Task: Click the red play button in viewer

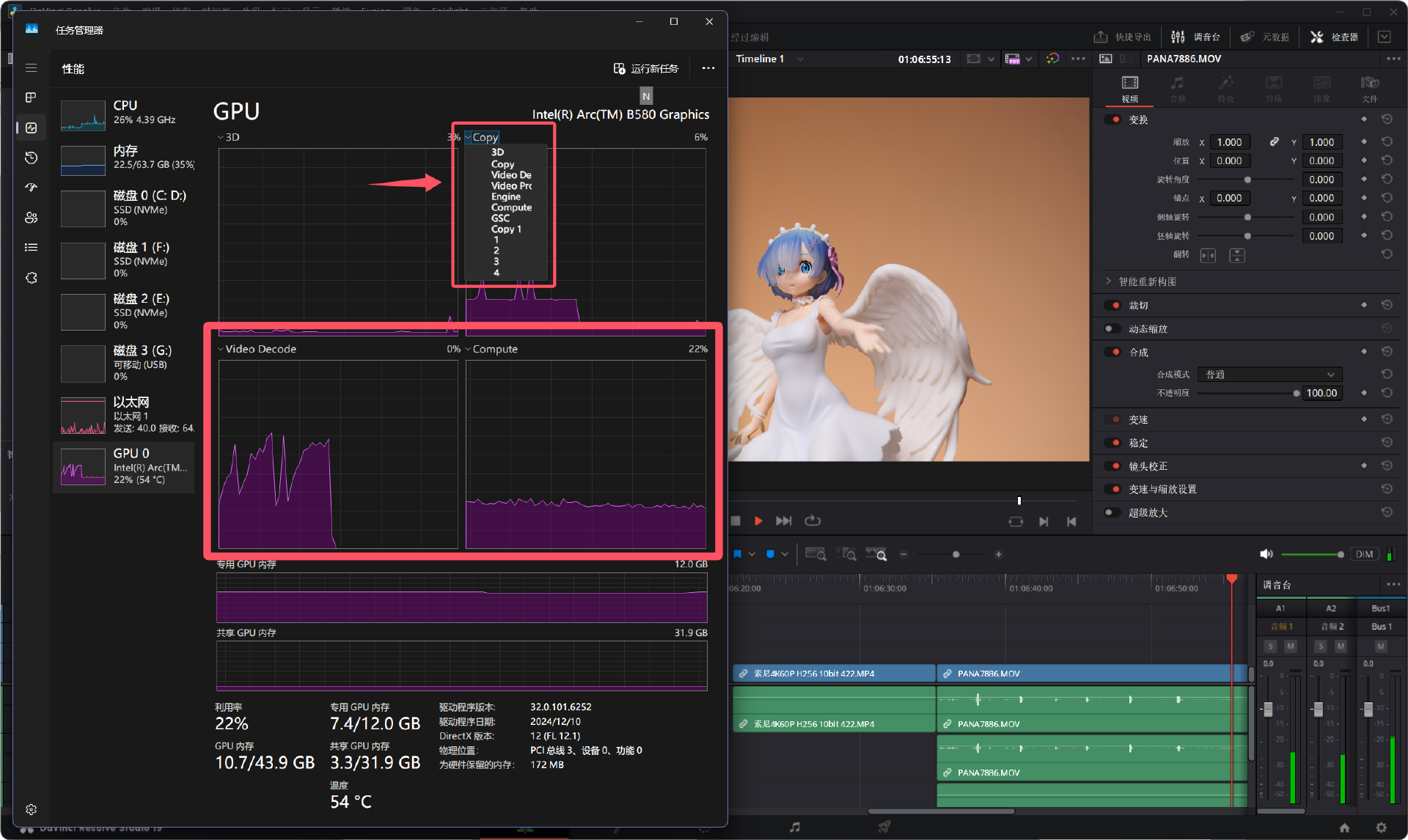Action: (758, 521)
